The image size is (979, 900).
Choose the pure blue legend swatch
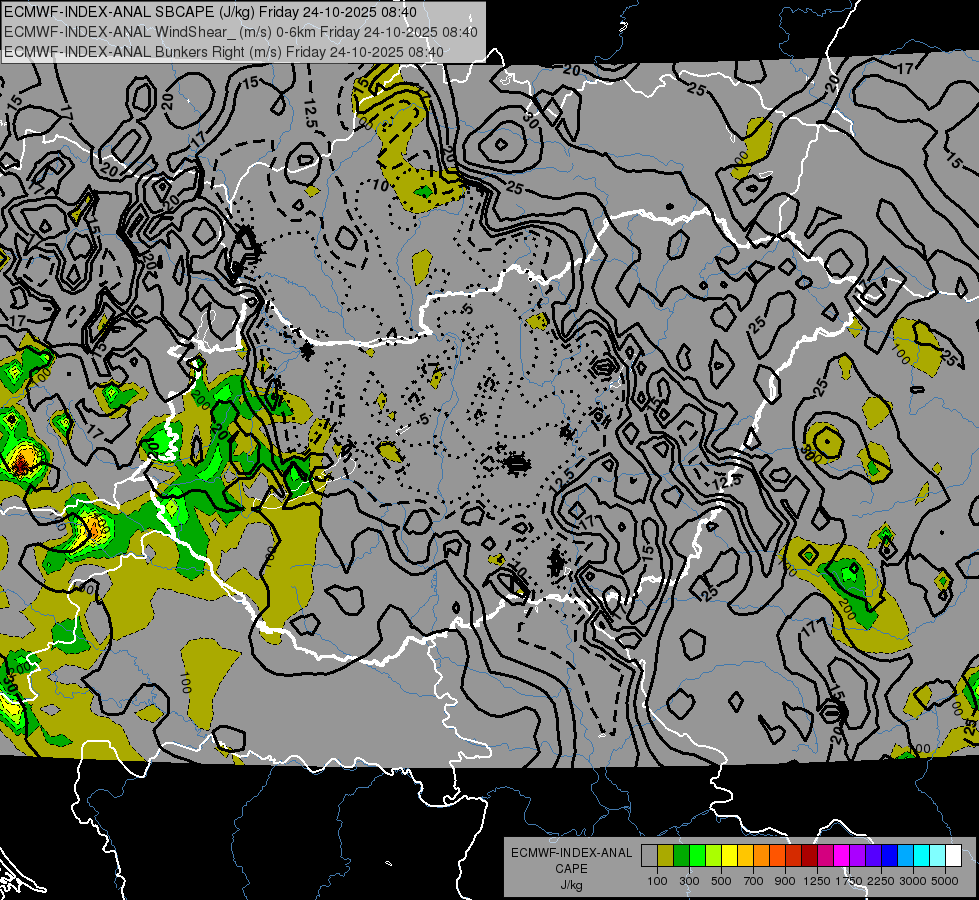(889, 855)
